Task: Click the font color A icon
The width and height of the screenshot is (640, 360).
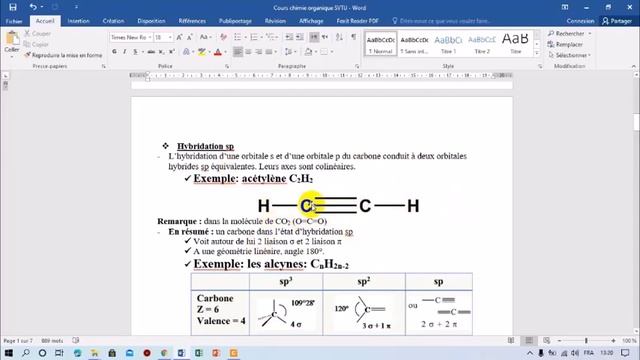Action: (x=218, y=52)
